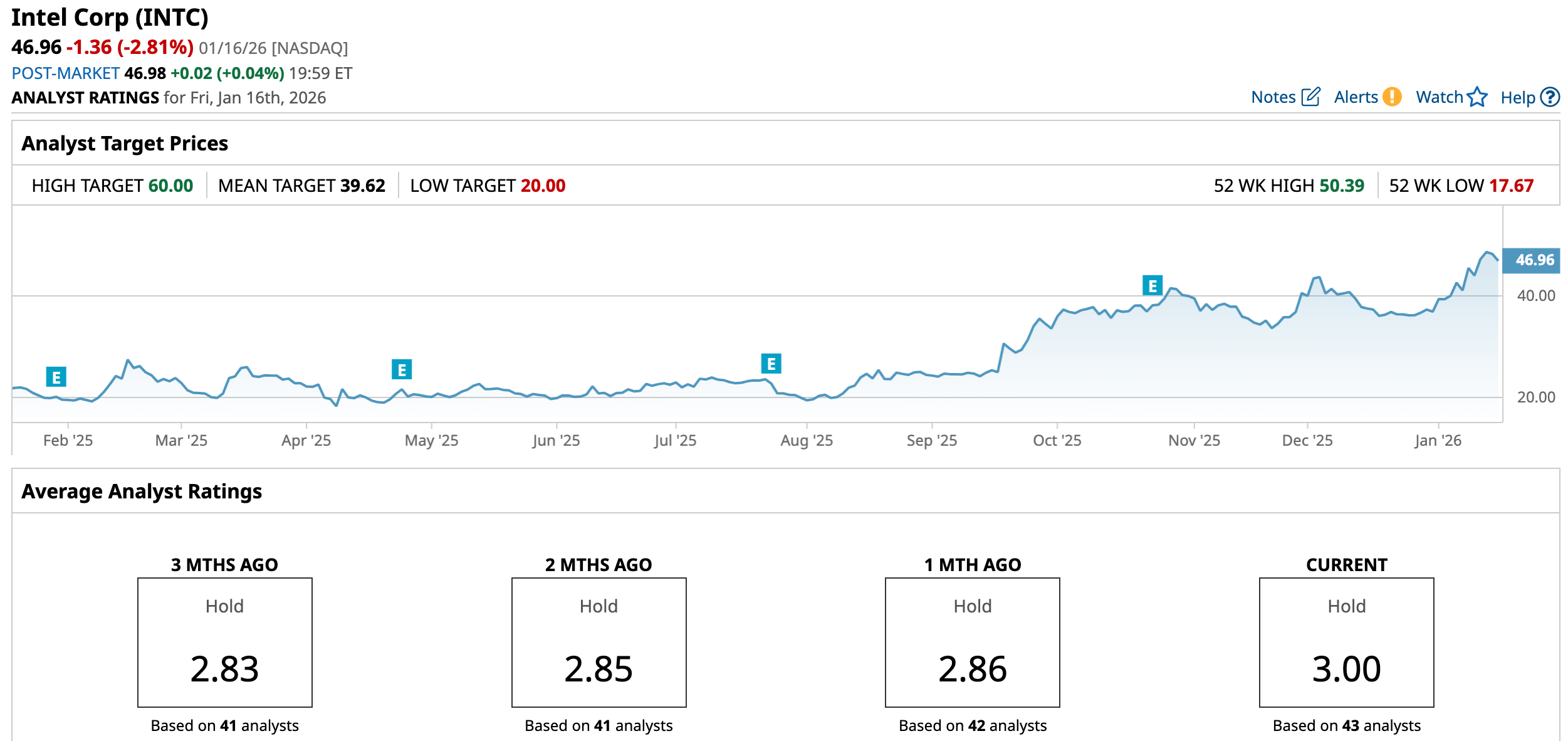
Task: Click the Help question mark icon
Action: point(1550,97)
